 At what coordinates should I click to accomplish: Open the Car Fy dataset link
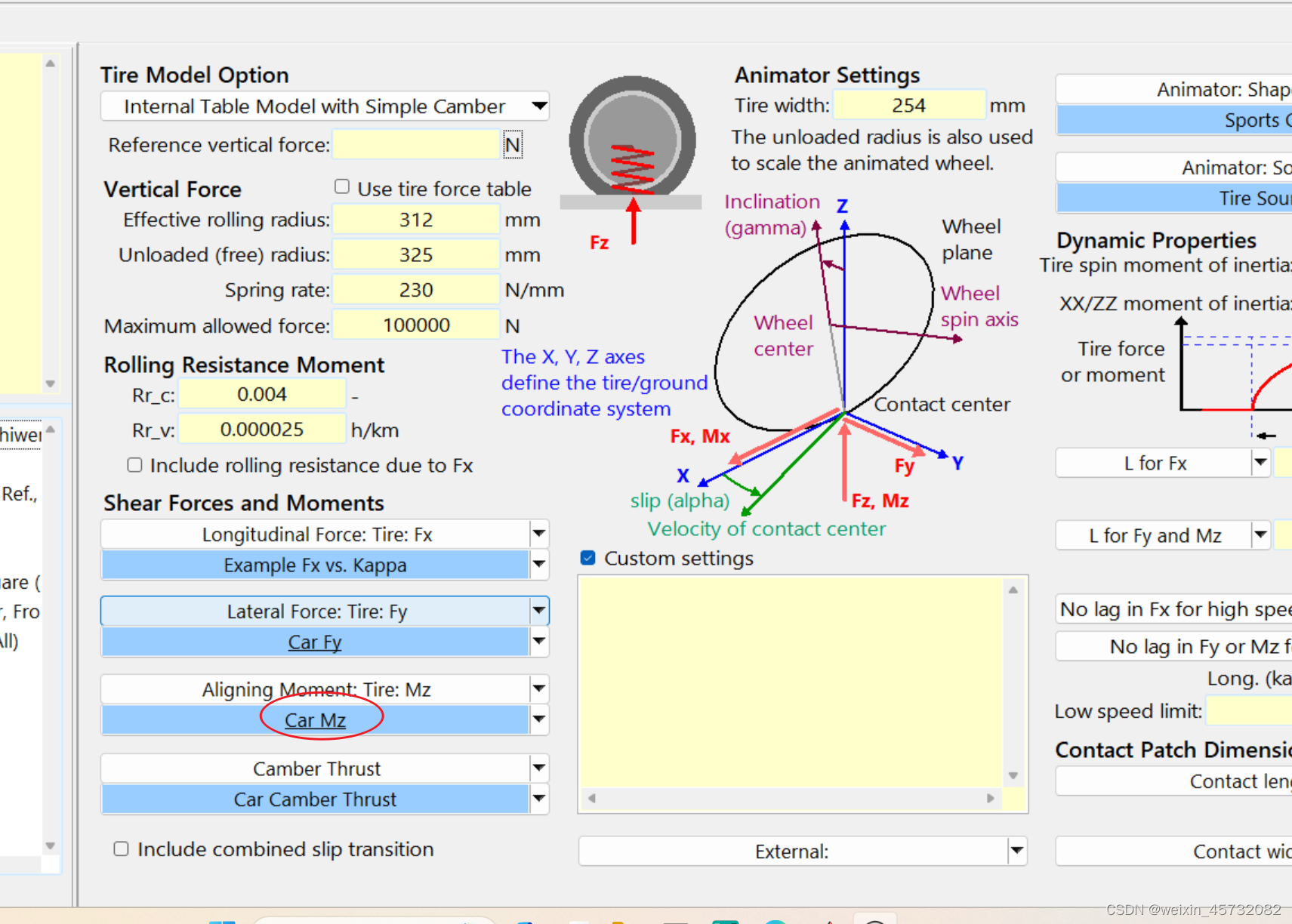pyautogui.click(x=314, y=642)
